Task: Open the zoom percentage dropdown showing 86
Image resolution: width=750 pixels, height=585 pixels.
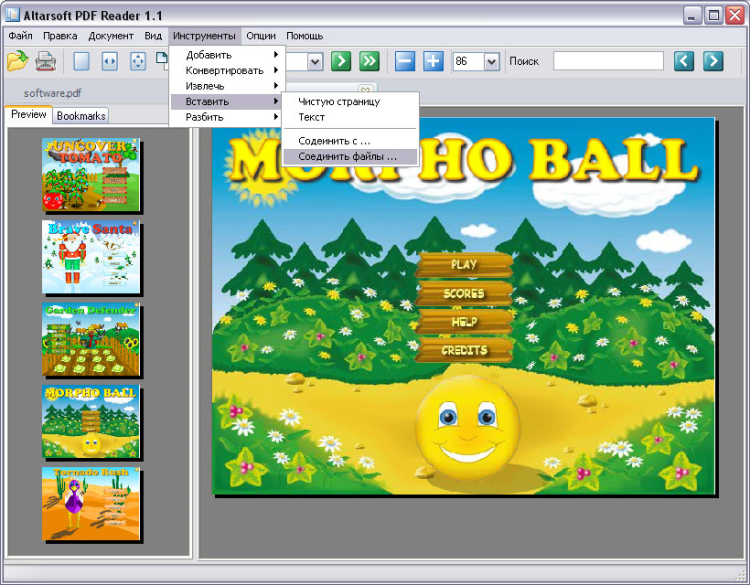Action: [x=491, y=62]
